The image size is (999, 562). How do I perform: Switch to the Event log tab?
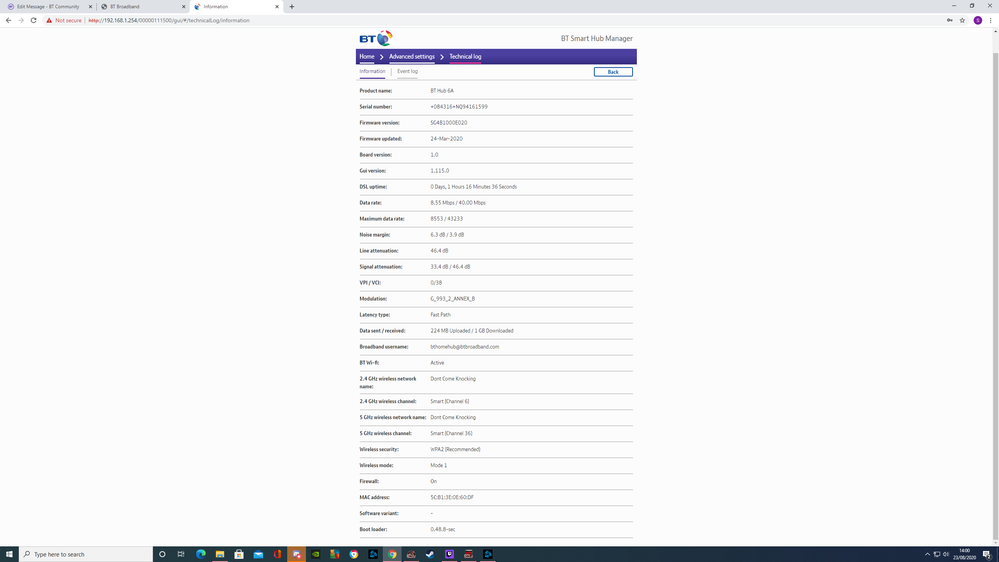pyautogui.click(x=407, y=71)
